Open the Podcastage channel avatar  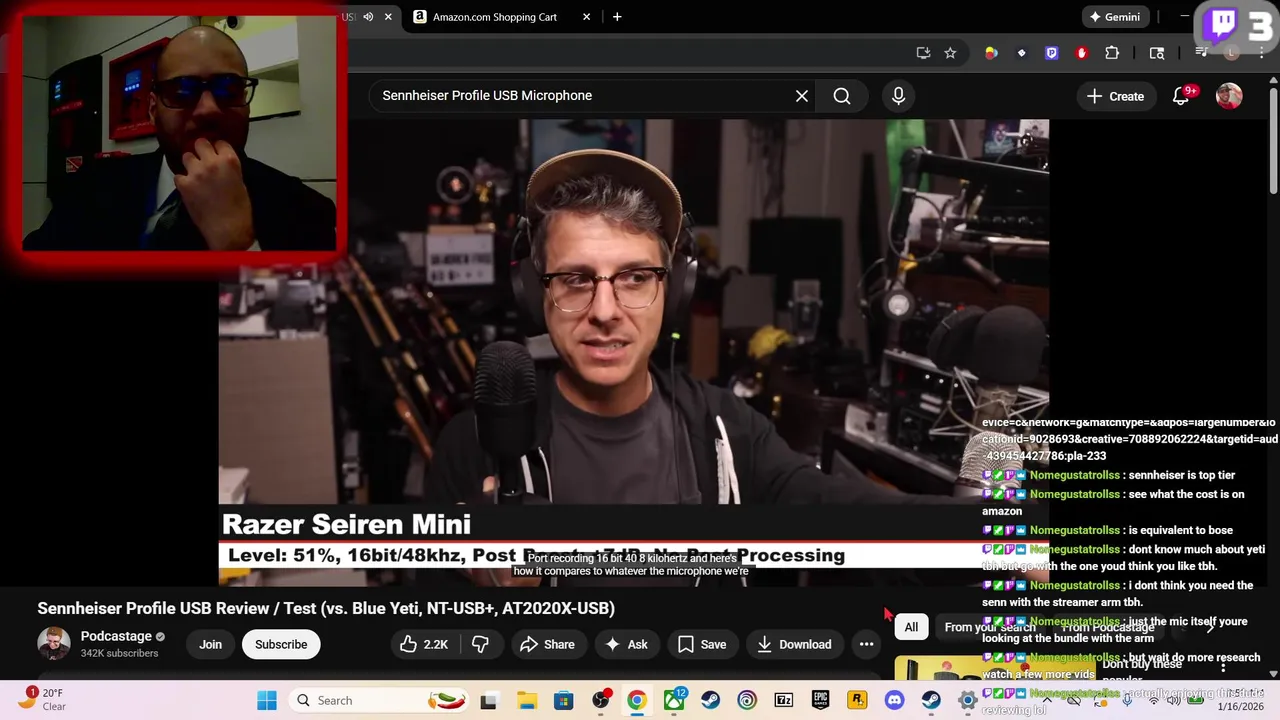pos(54,644)
